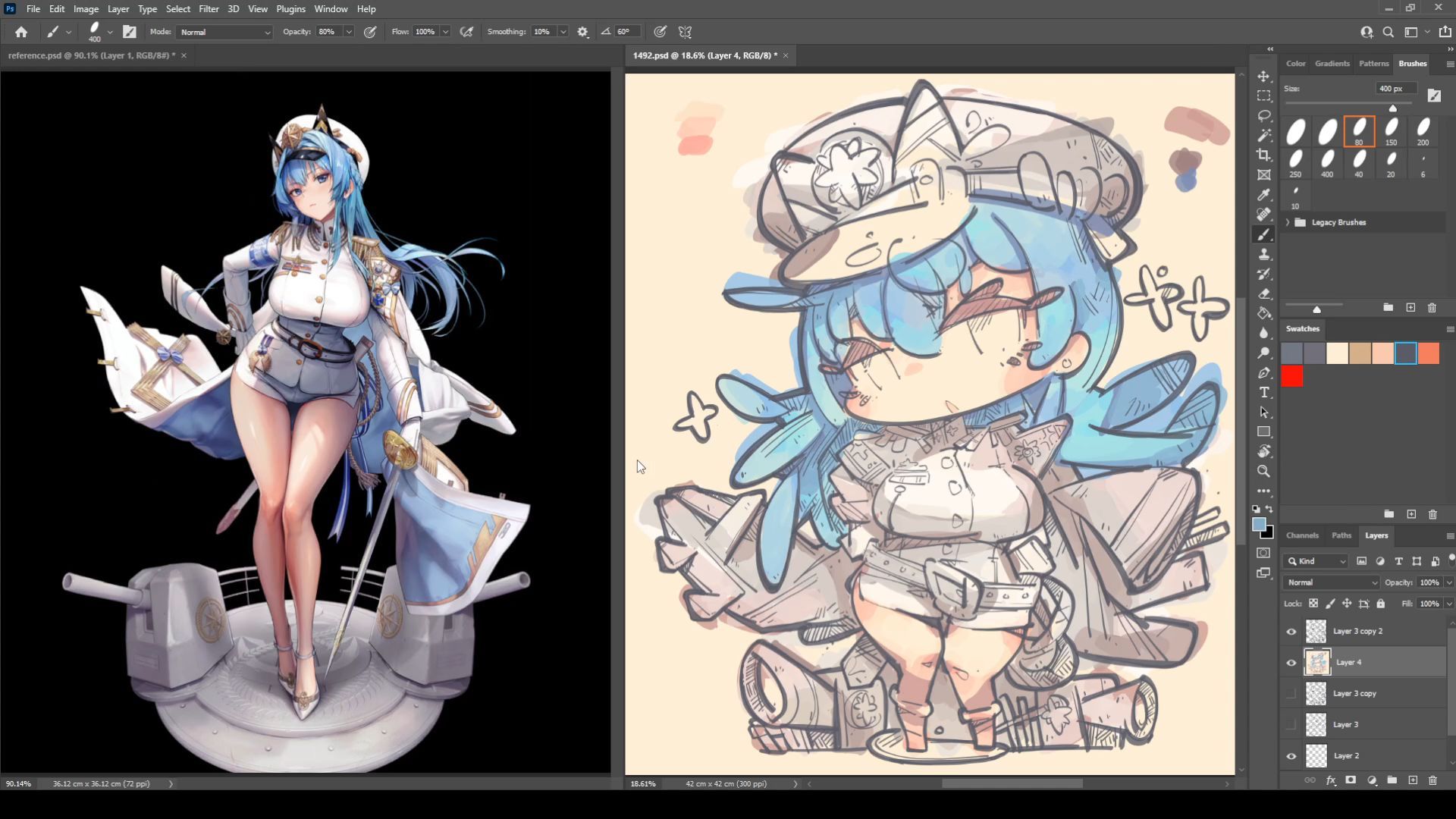Pick the red swatch in Swatches
Viewport: 1456px width, 819px height.
[1292, 376]
